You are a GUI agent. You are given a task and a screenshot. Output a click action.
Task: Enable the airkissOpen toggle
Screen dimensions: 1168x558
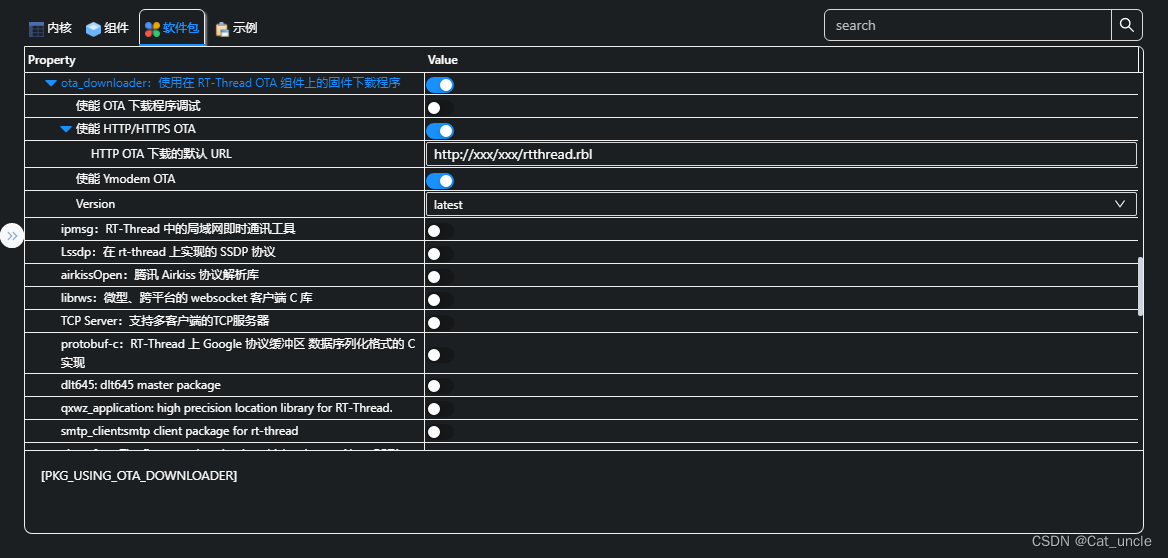coord(439,277)
